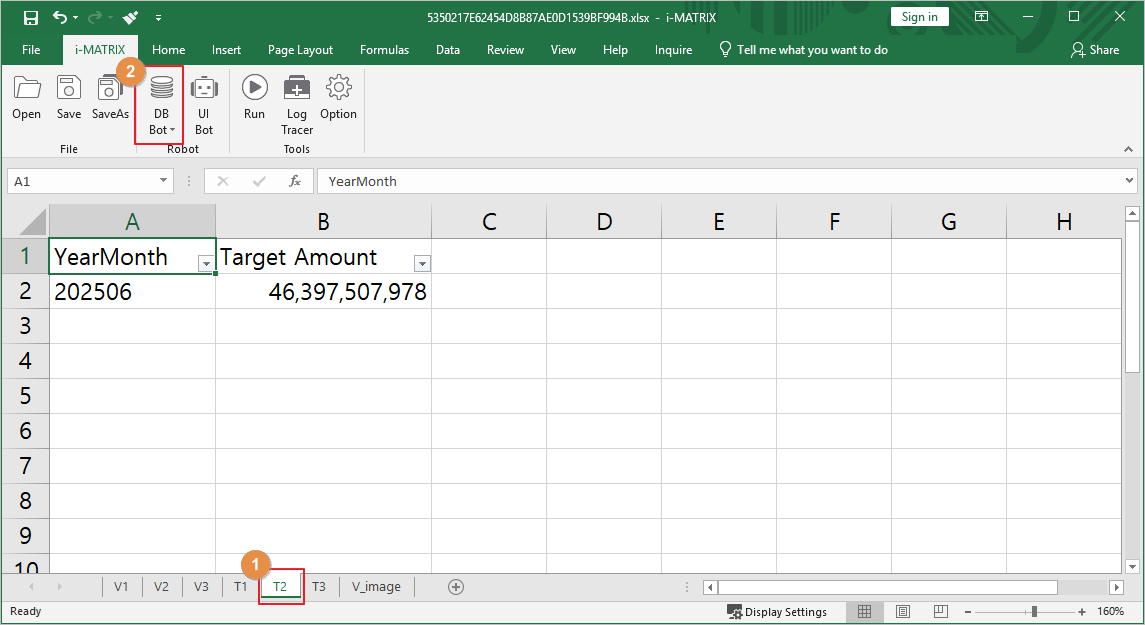
Task: Click the Save icon in ribbon
Action: point(69,98)
